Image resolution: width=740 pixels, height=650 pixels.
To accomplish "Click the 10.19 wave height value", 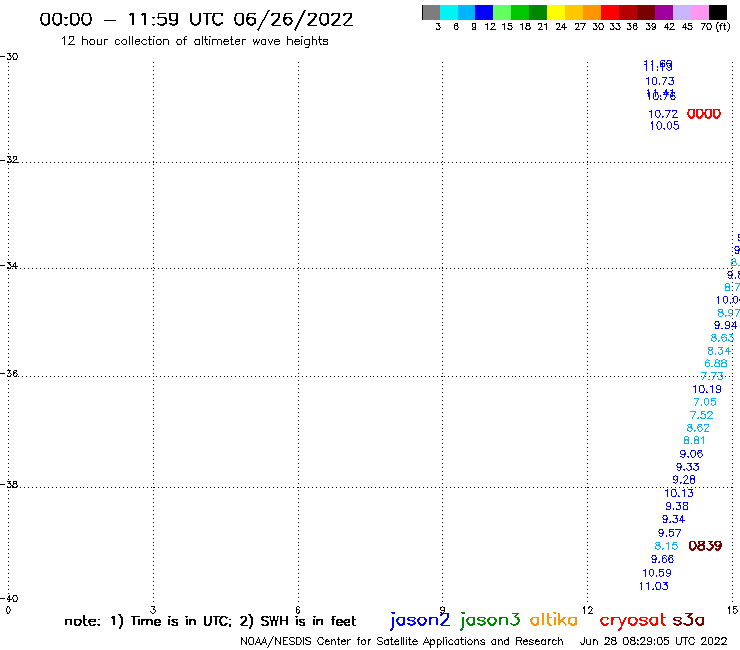I will [x=706, y=389].
